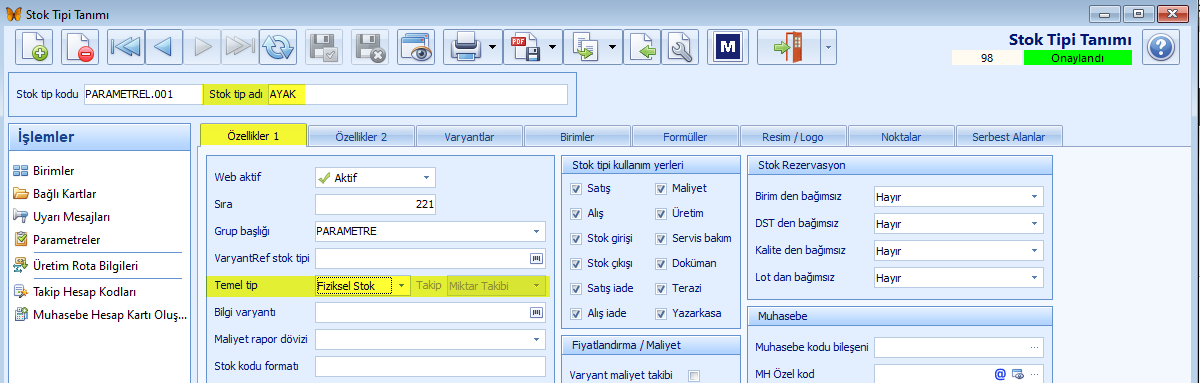This screenshot has width=1200, height=383.
Task: Click the document with green arrow icon
Action: pos(643,47)
